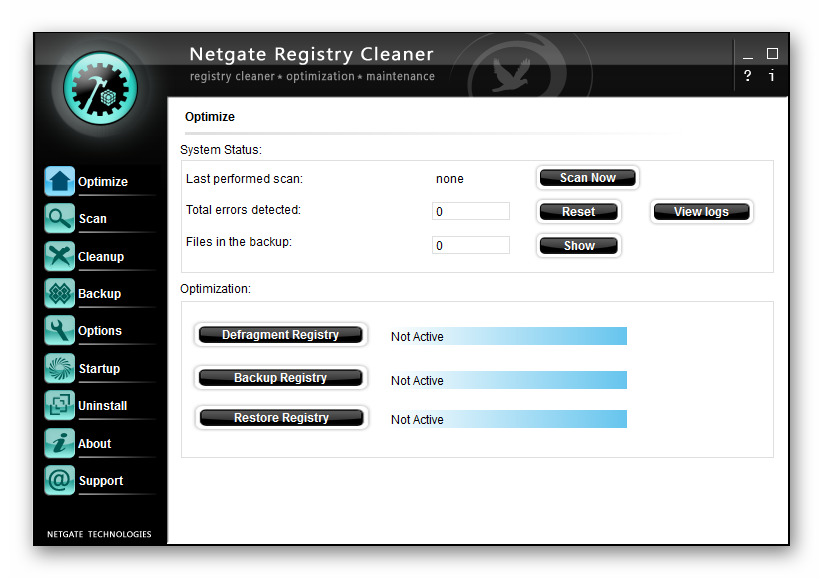Open the Optimize section label
This screenshot has width=822, height=578.
point(103,182)
